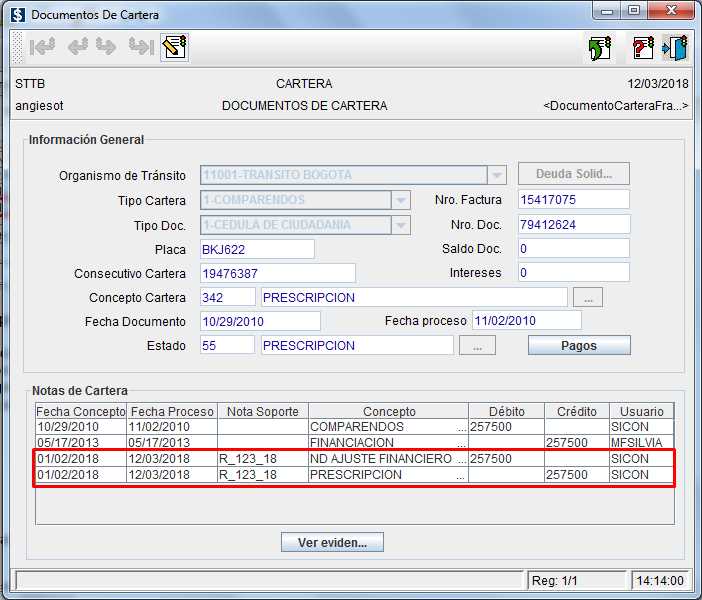Click the edit query notepad icon

tap(175, 47)
